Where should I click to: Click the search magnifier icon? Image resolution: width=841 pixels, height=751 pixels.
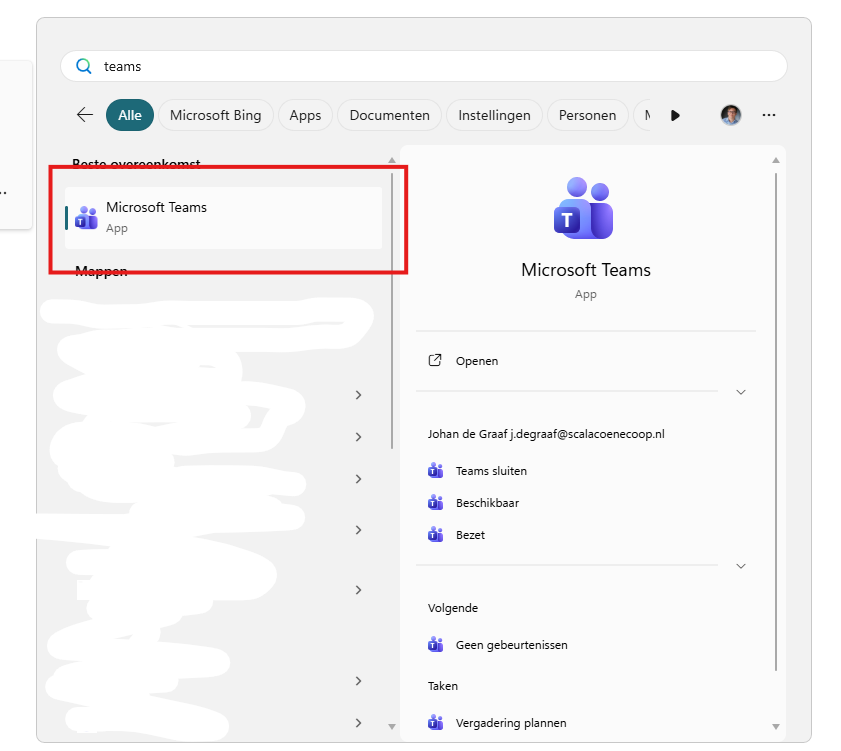pos(84,66)
